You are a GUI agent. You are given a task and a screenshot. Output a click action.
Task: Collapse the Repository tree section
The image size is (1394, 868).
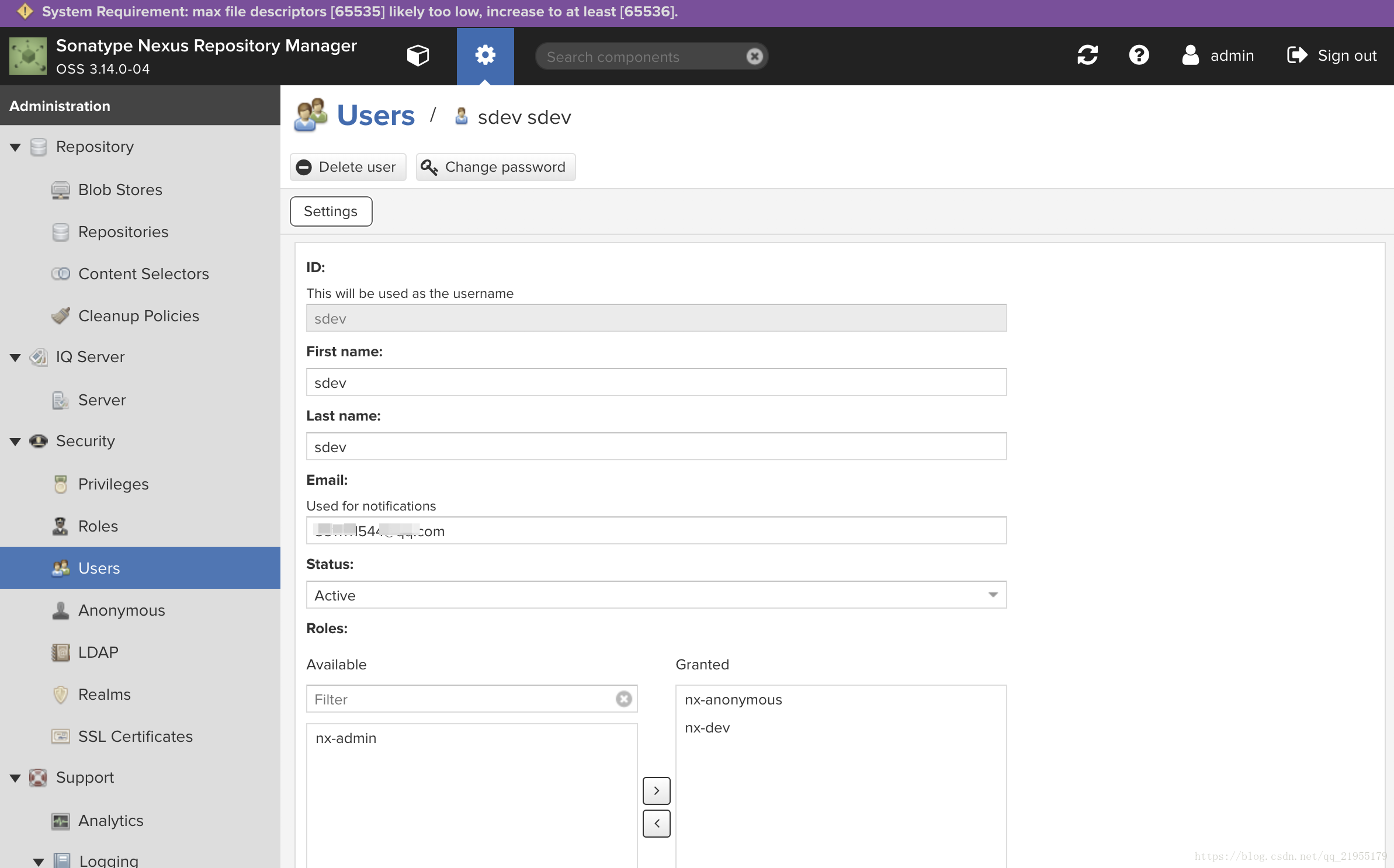16,147
